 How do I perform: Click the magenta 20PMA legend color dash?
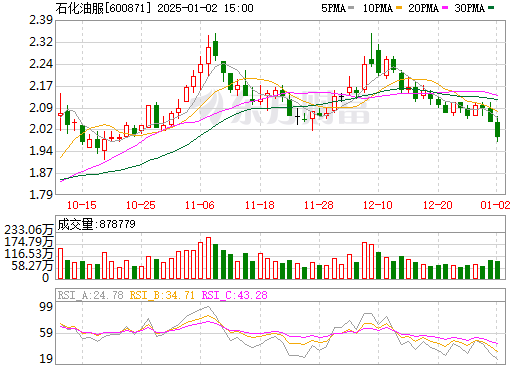point(445,7)
